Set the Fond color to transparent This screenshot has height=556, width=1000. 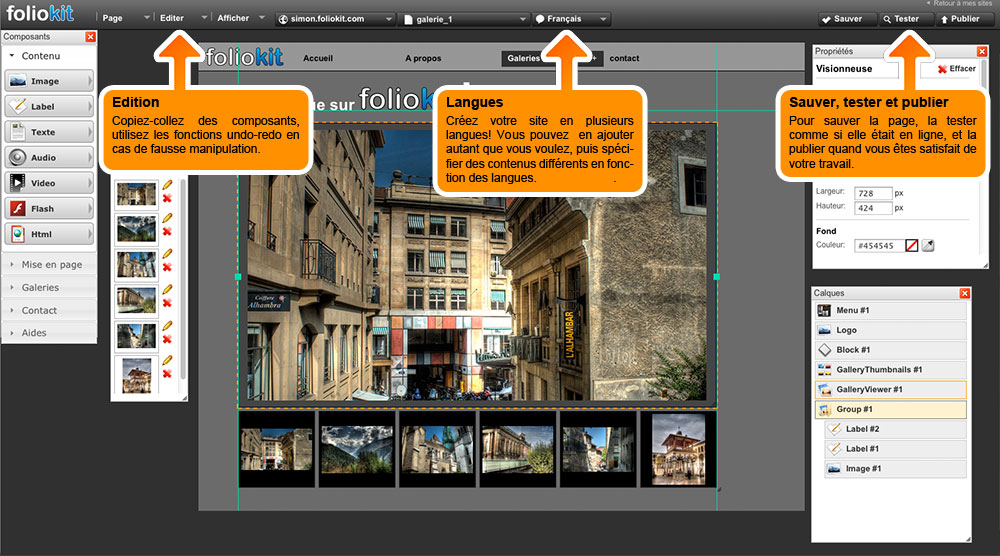click(x=911, y=245)
